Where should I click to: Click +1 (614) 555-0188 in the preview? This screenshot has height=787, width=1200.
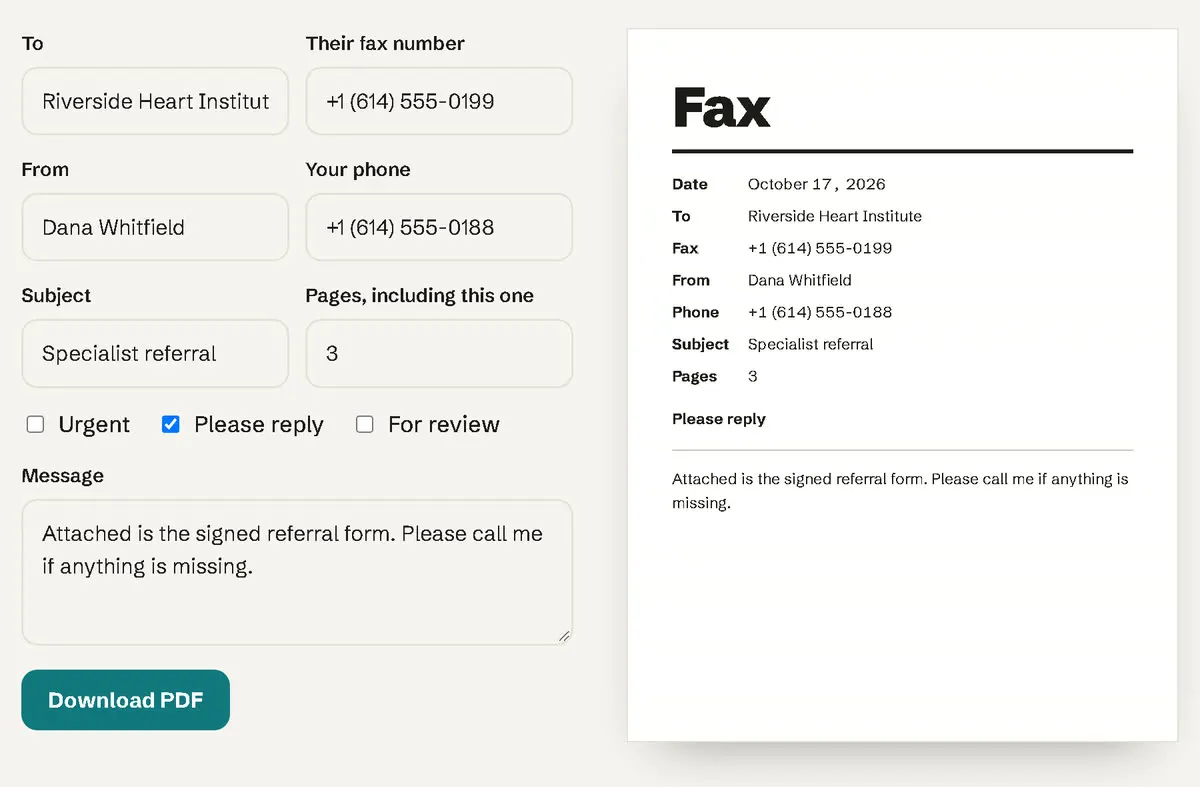point(820,312)
